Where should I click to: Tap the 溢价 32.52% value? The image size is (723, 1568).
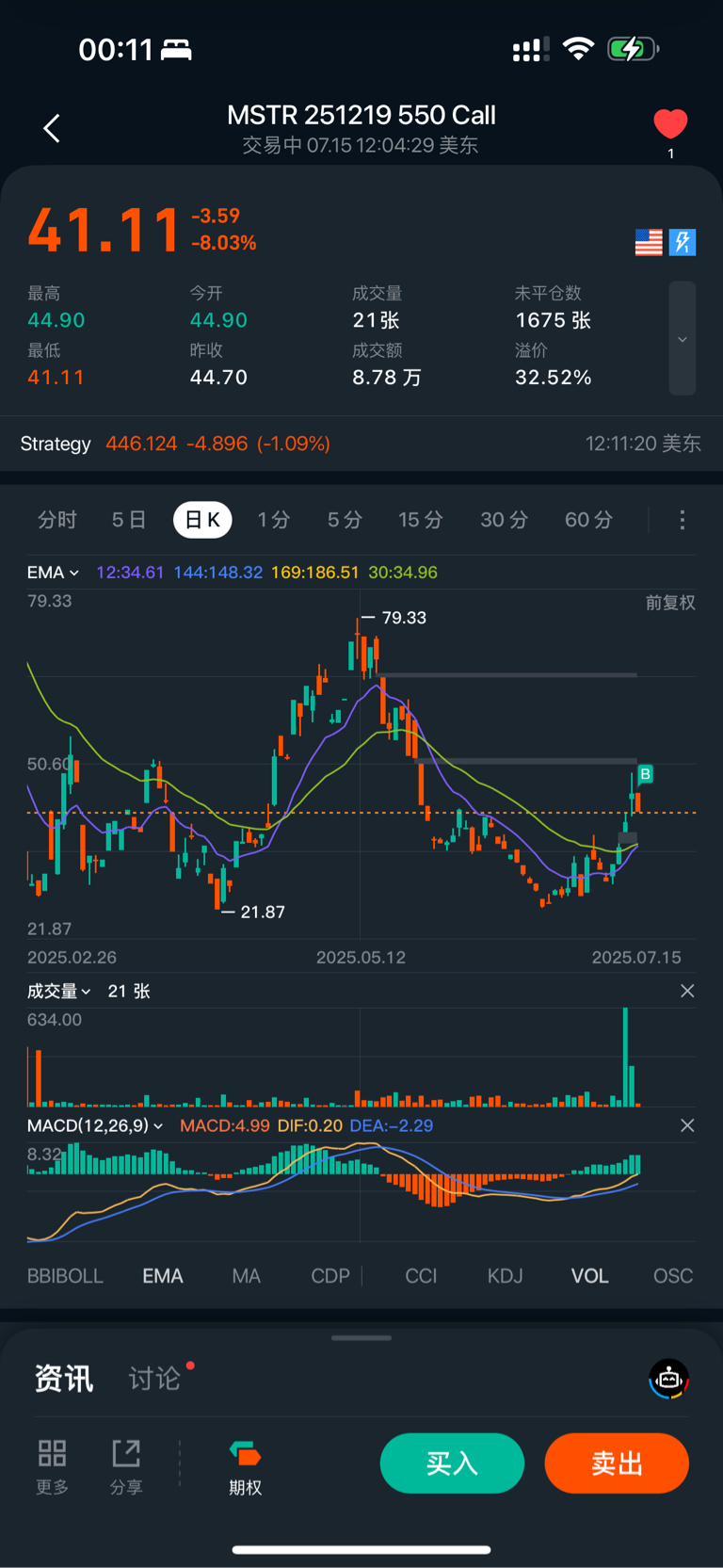(553, 378)
